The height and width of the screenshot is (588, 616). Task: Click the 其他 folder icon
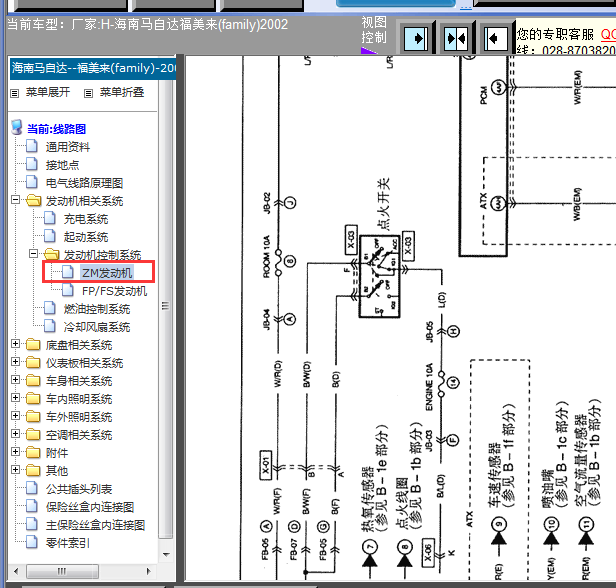tap(33, 471)
